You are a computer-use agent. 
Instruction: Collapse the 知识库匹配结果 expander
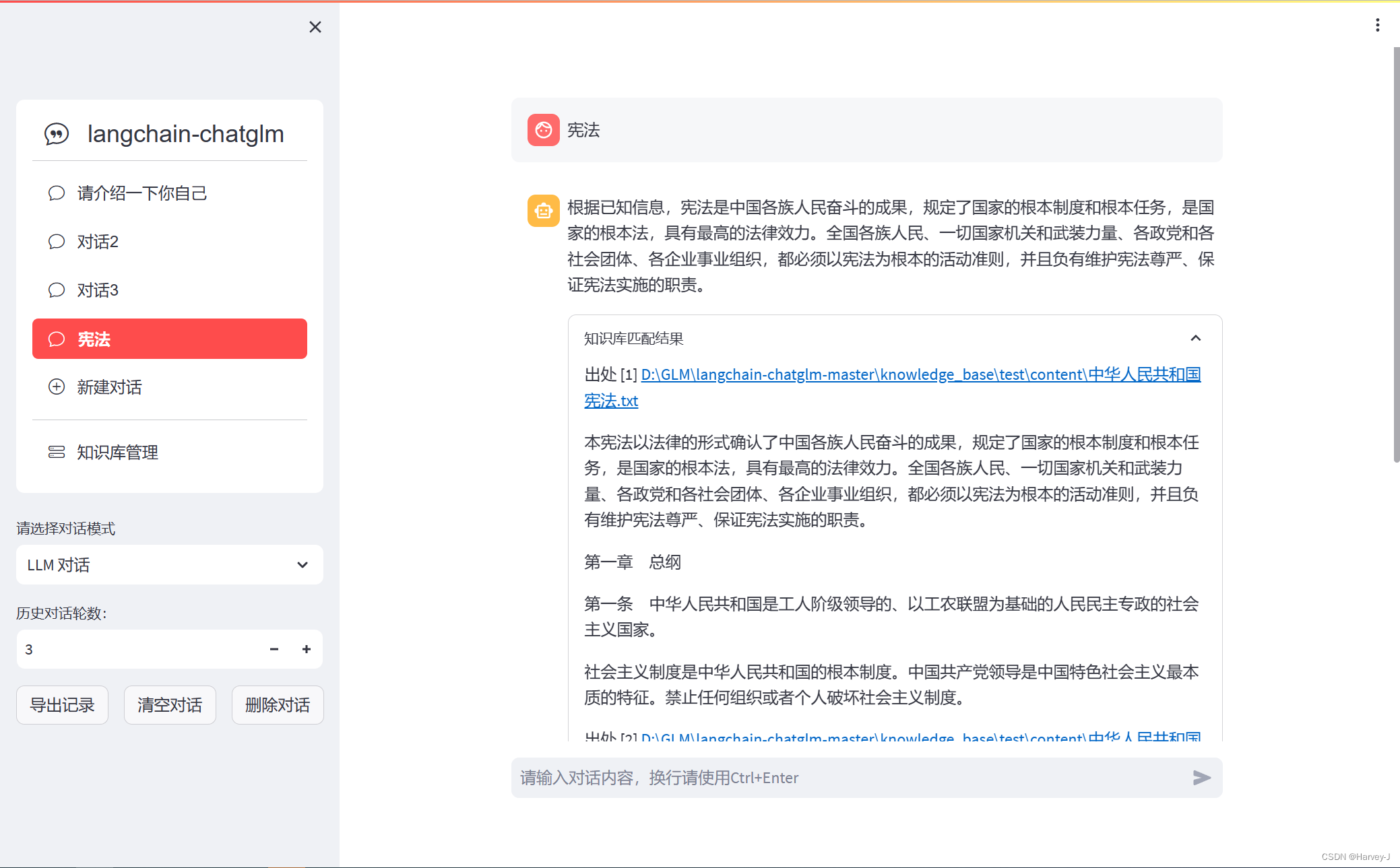(x=1195, y=338)
